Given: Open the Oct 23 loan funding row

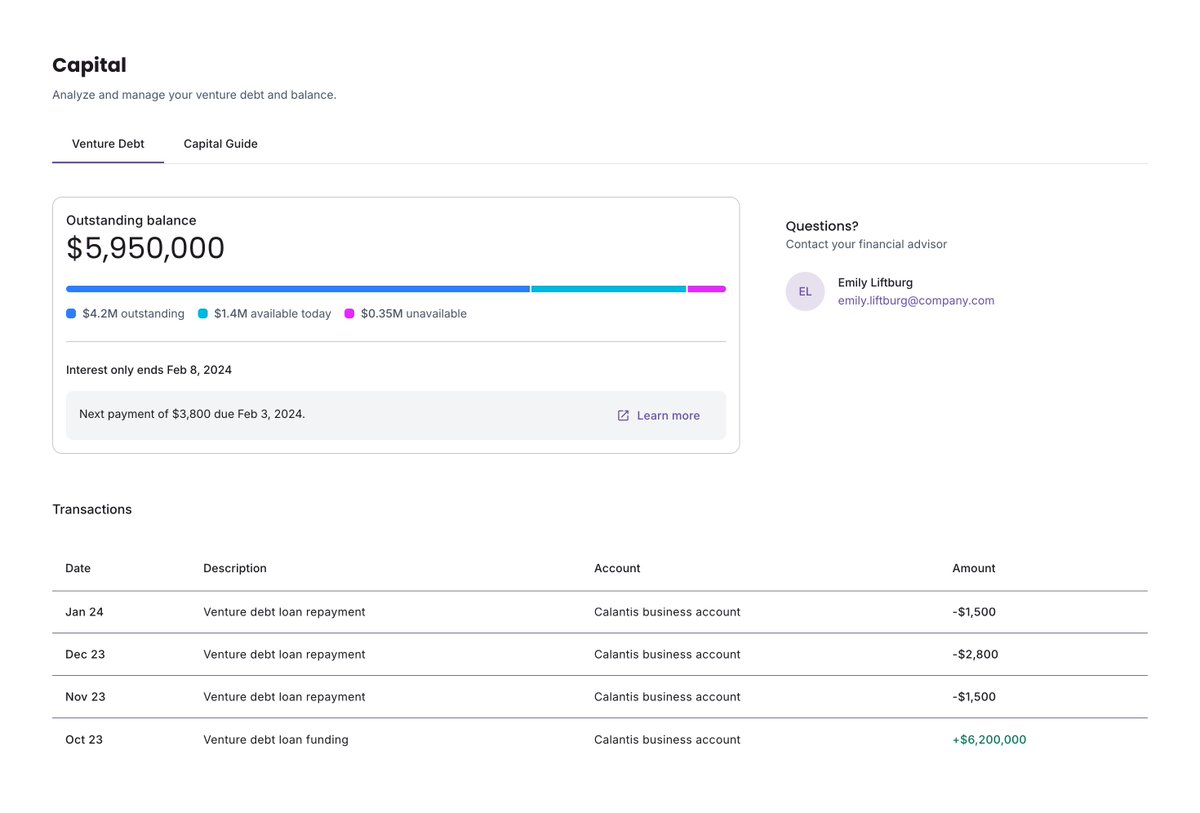Looking at the screenshot, I should pyautogui.click(x=600, y=740).
